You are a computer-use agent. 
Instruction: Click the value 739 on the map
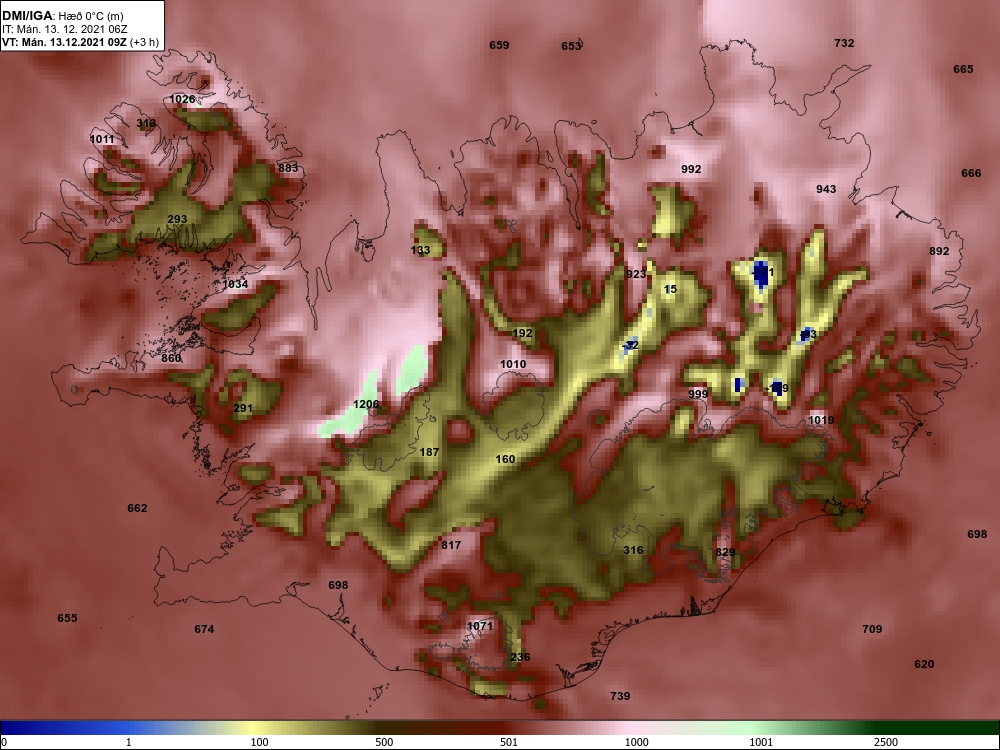pyautogui.click(x=620, y=696)
